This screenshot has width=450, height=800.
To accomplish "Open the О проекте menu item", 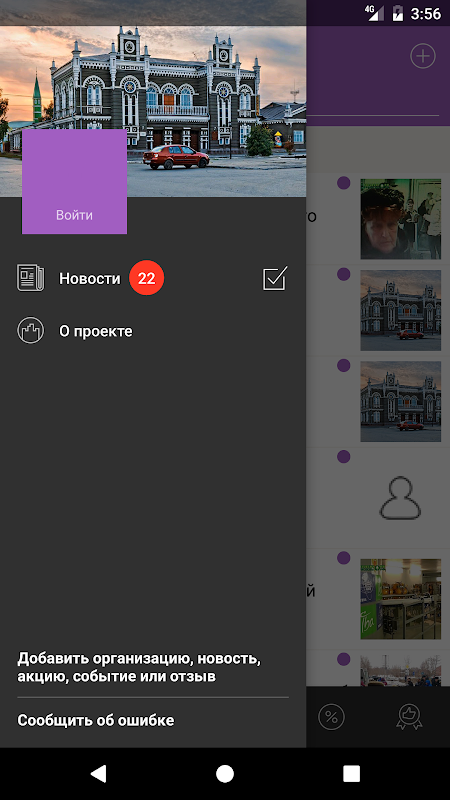I will (153, 331).
